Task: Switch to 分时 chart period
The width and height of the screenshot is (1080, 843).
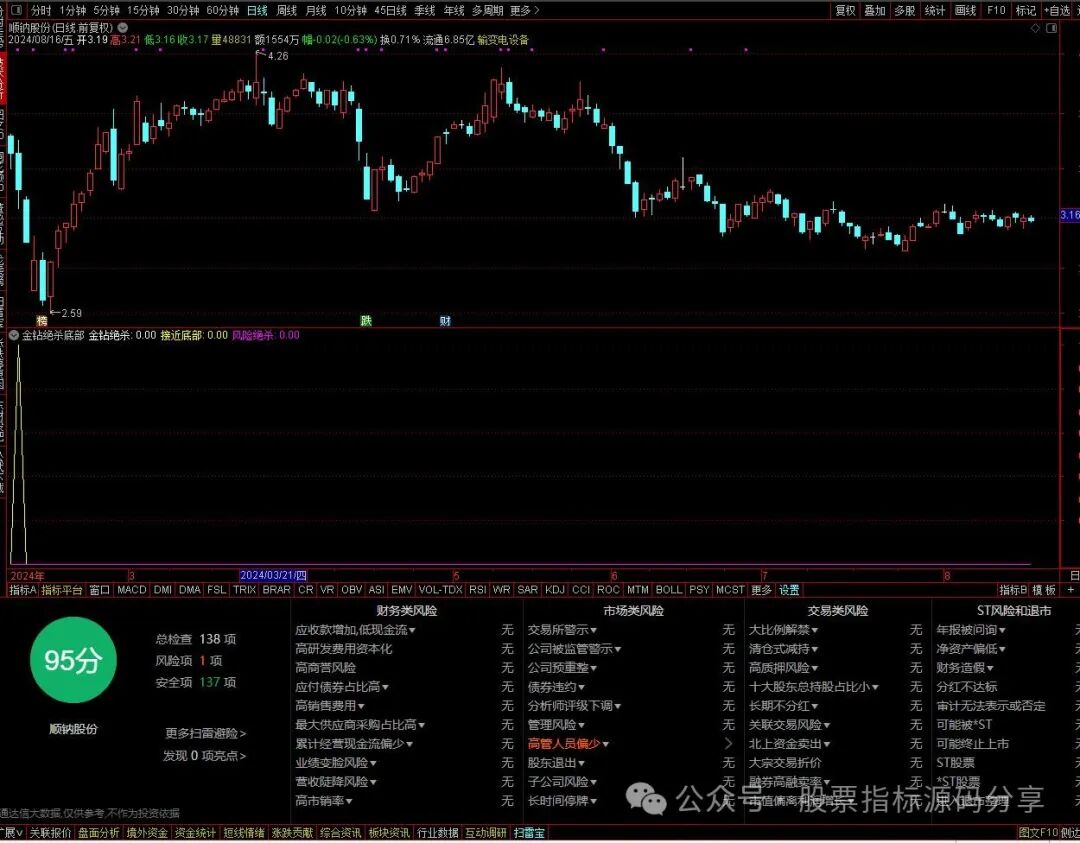Action: pos(41,10)
